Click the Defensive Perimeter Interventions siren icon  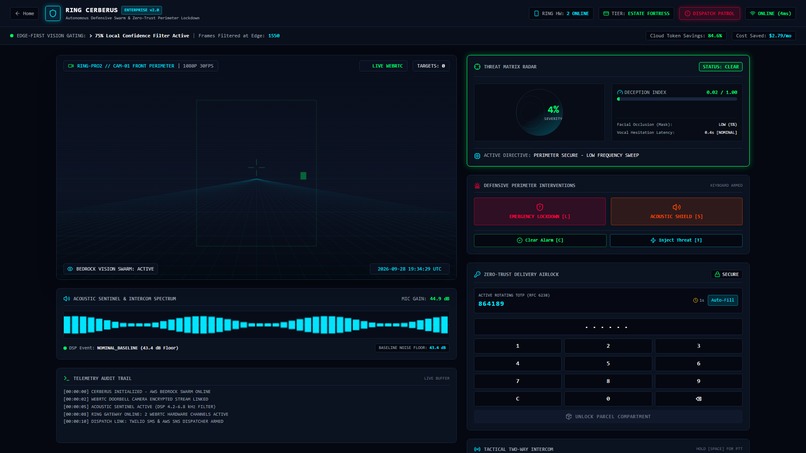(x=477, y=186)
